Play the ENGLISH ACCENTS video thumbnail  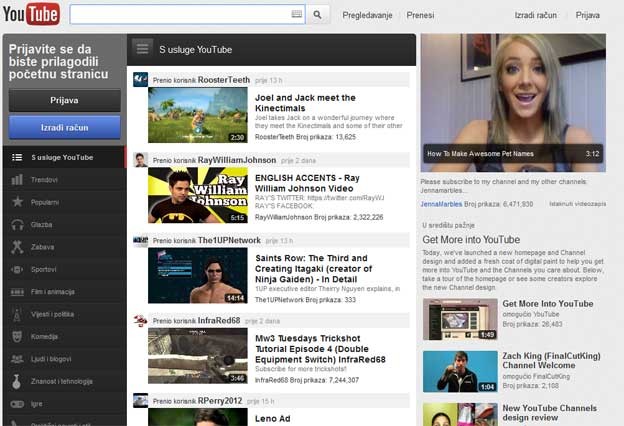[197, 195]
